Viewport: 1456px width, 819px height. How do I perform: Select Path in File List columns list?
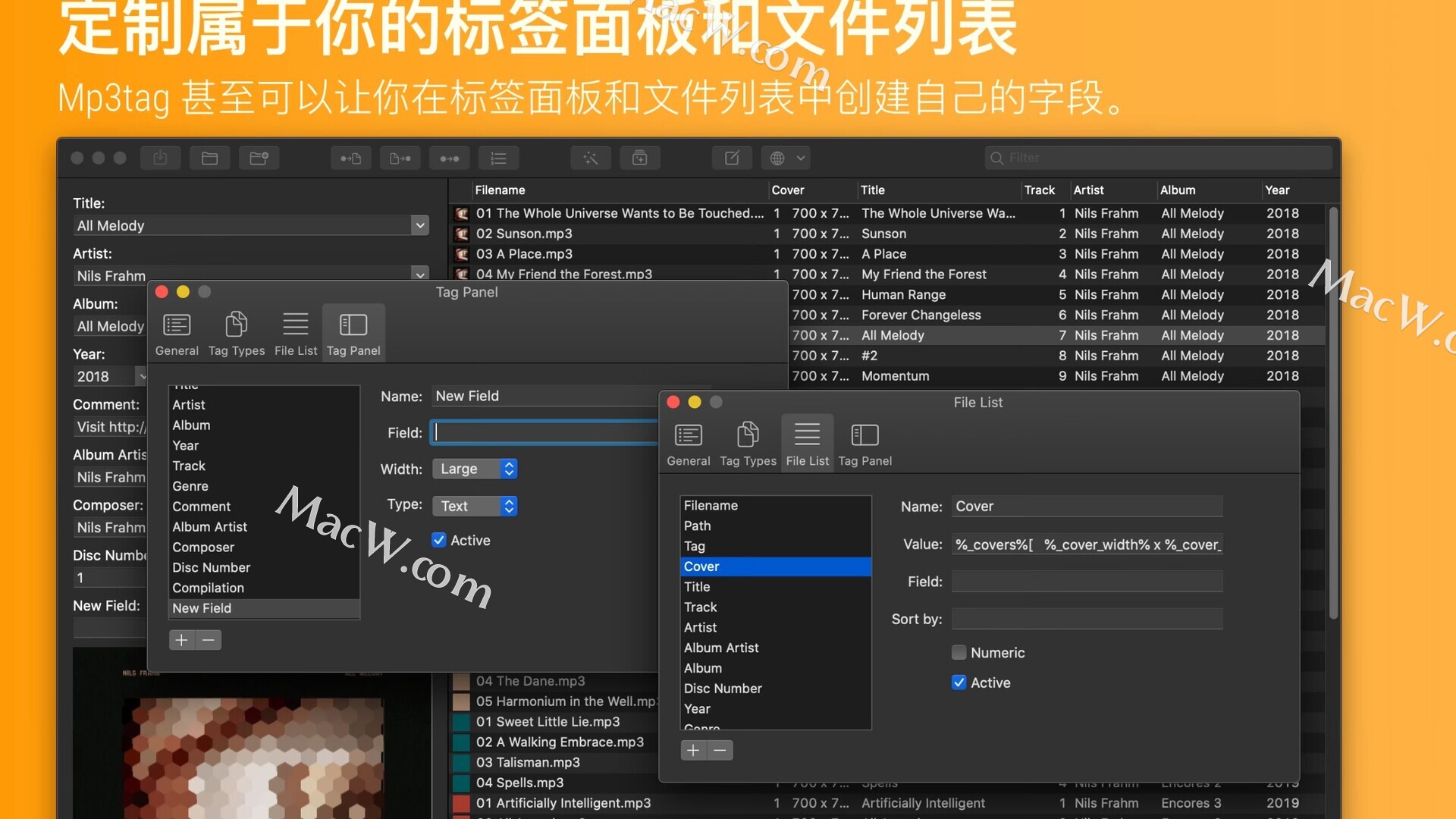click(x=776, y=526)
